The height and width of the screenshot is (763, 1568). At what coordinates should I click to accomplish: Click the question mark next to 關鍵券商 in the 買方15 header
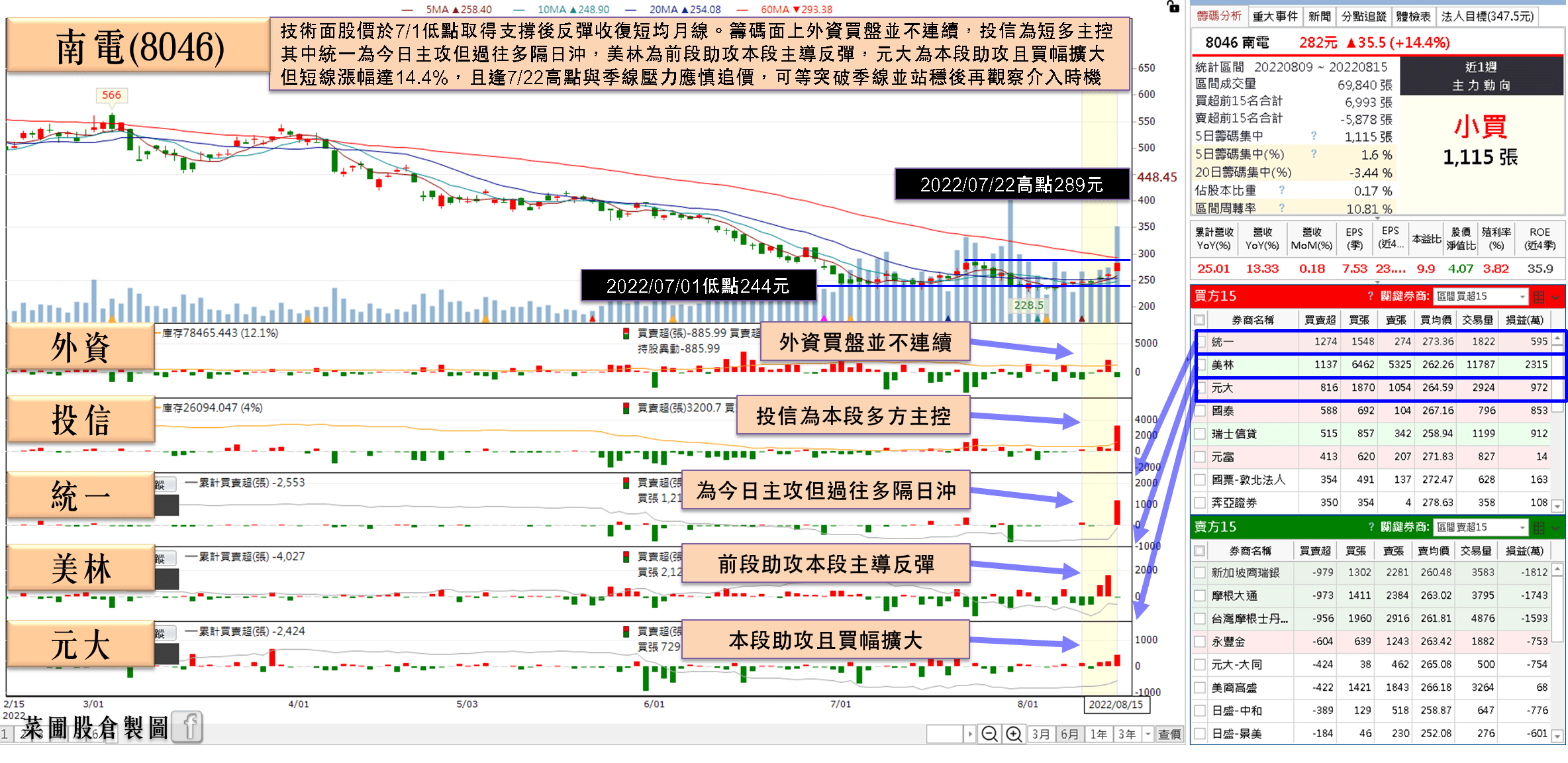pyautogui.click(x=1371, y=296)
